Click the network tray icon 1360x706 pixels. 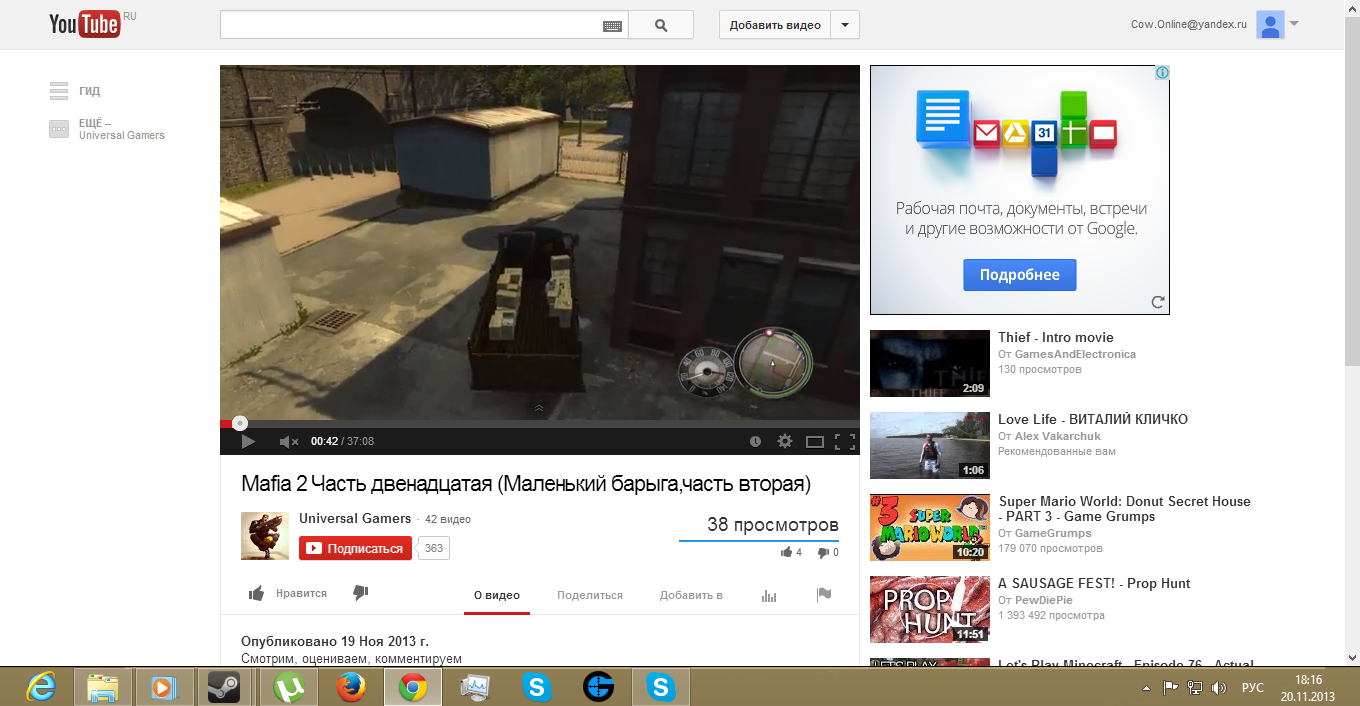coord(1195,688)
